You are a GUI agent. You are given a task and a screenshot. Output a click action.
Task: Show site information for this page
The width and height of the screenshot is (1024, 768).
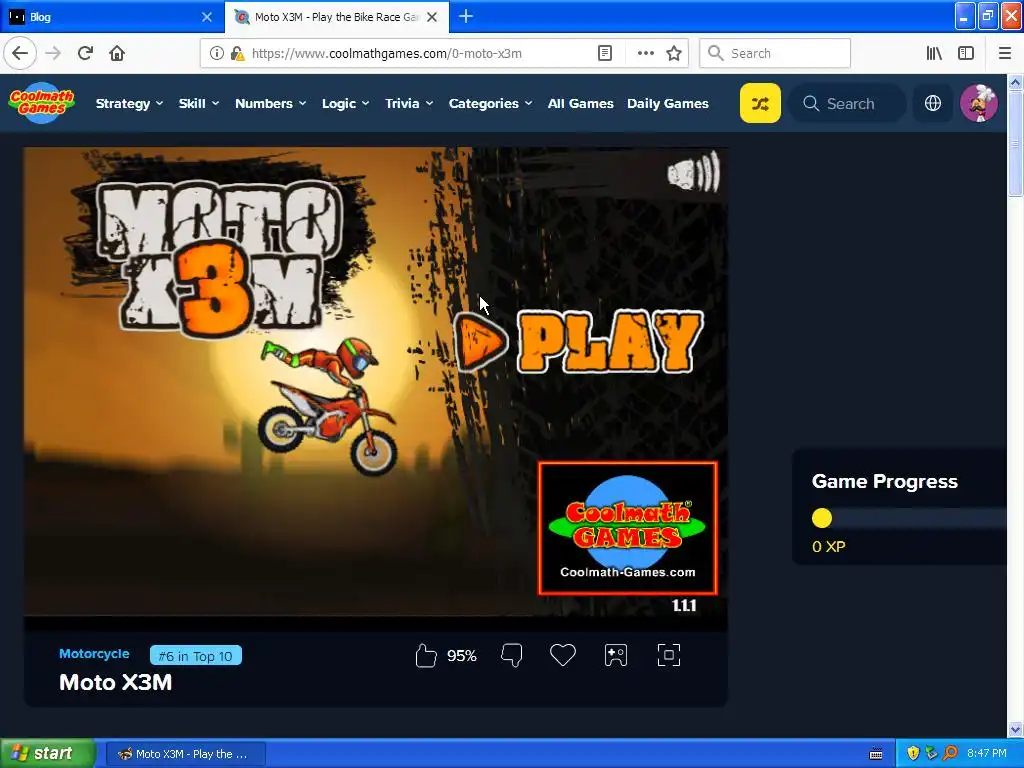217,53
